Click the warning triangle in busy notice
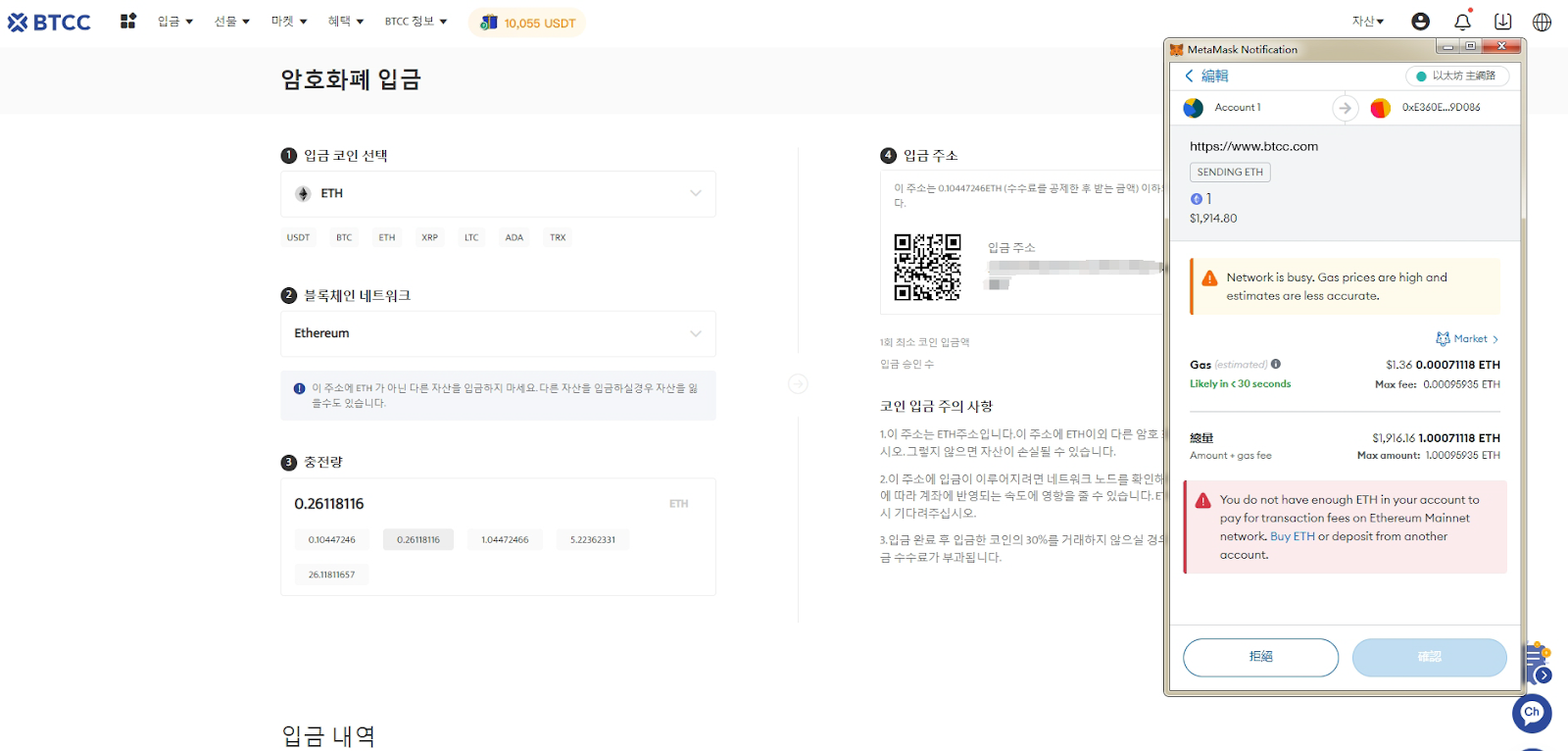Image resolution: width=1568 pixels, height=751 pixels. click(x=1209, y=278)
